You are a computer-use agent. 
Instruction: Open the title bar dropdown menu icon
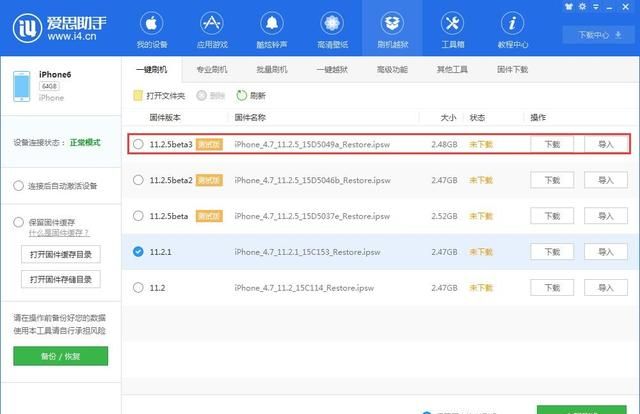(x=596, y=7)
